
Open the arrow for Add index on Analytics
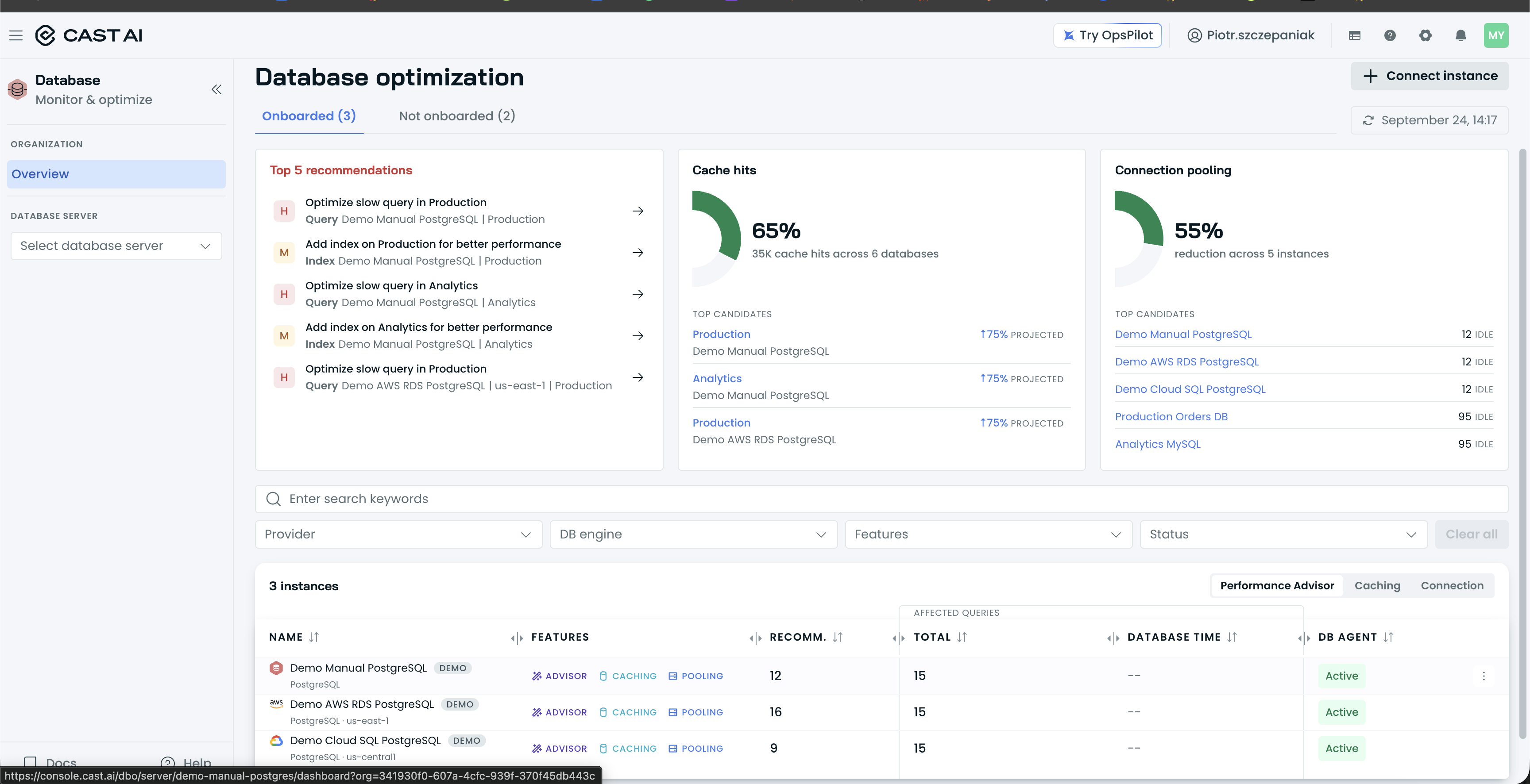point(638,336)
